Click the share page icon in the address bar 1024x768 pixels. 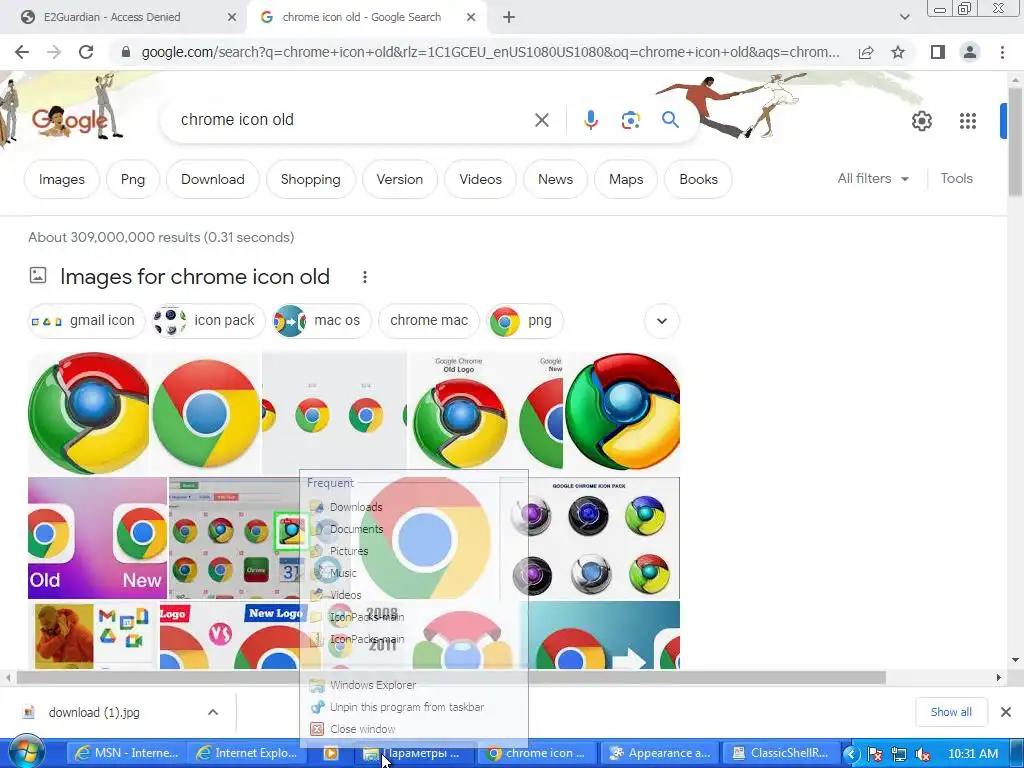coord(866,52)
